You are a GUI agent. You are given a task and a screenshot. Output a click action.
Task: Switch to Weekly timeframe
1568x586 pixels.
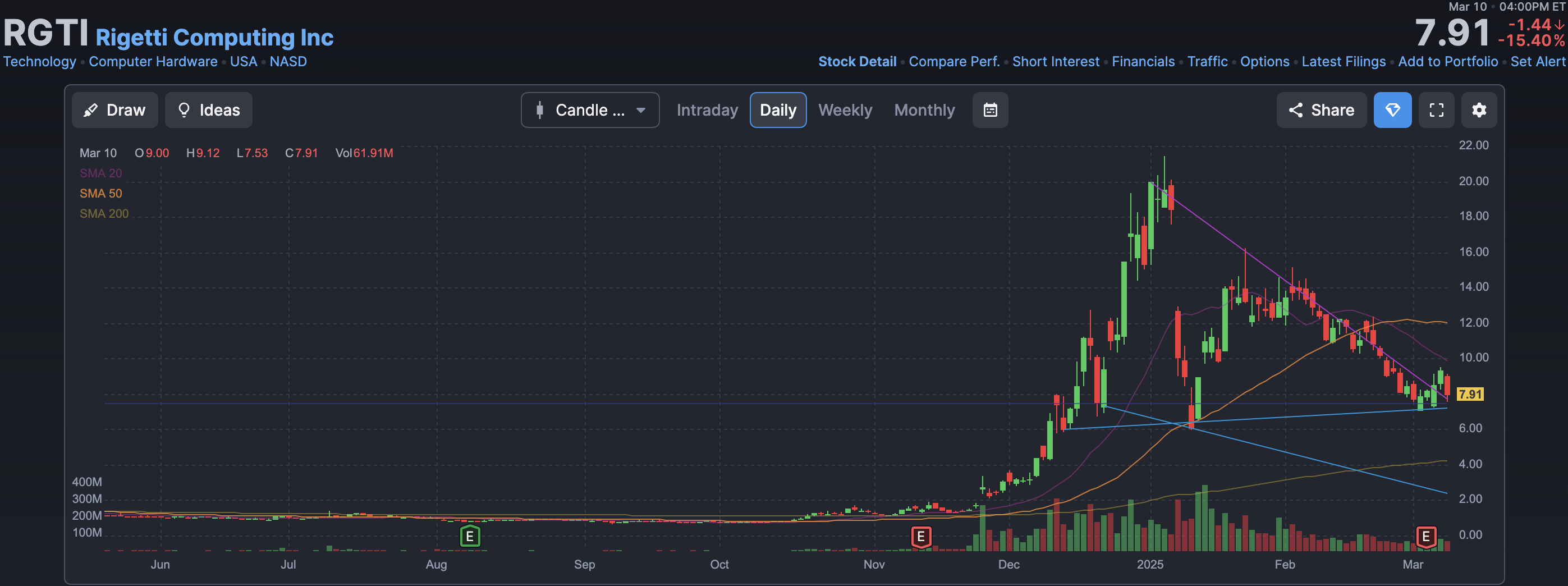pyautogui.click(x=845, y=110)
